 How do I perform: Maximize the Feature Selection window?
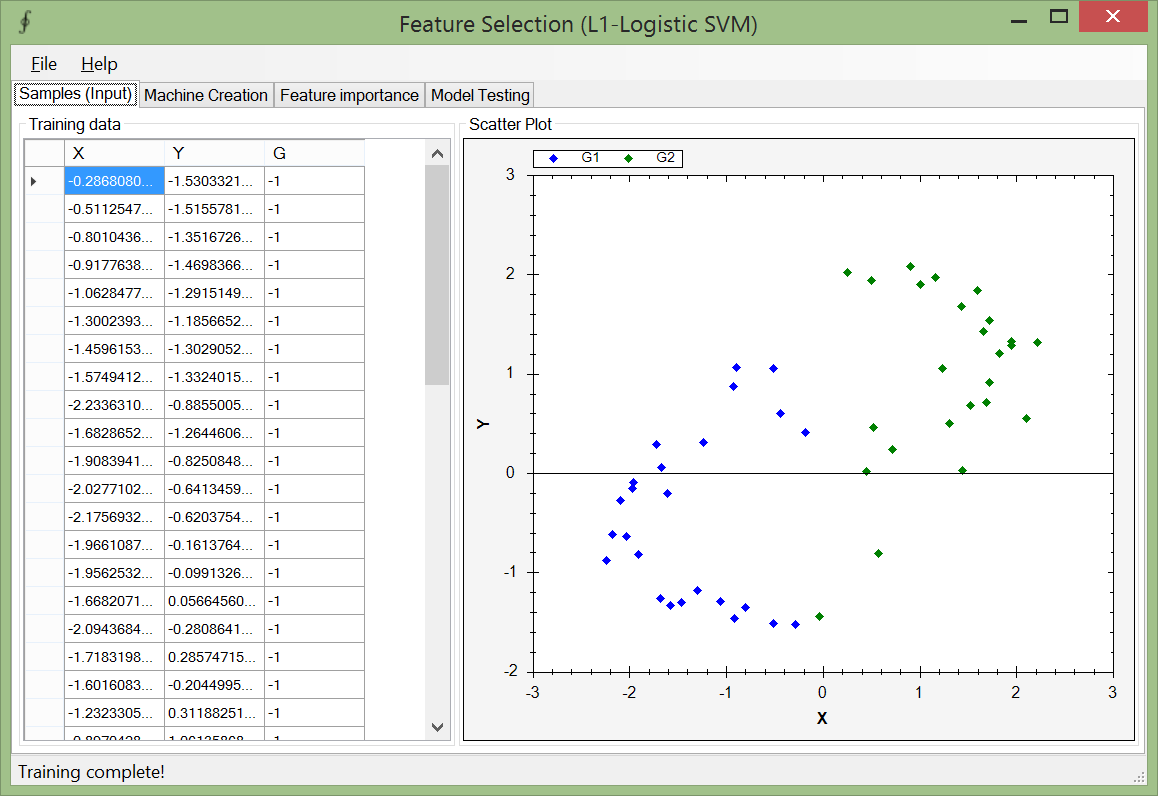click(x=1059, y=17)
